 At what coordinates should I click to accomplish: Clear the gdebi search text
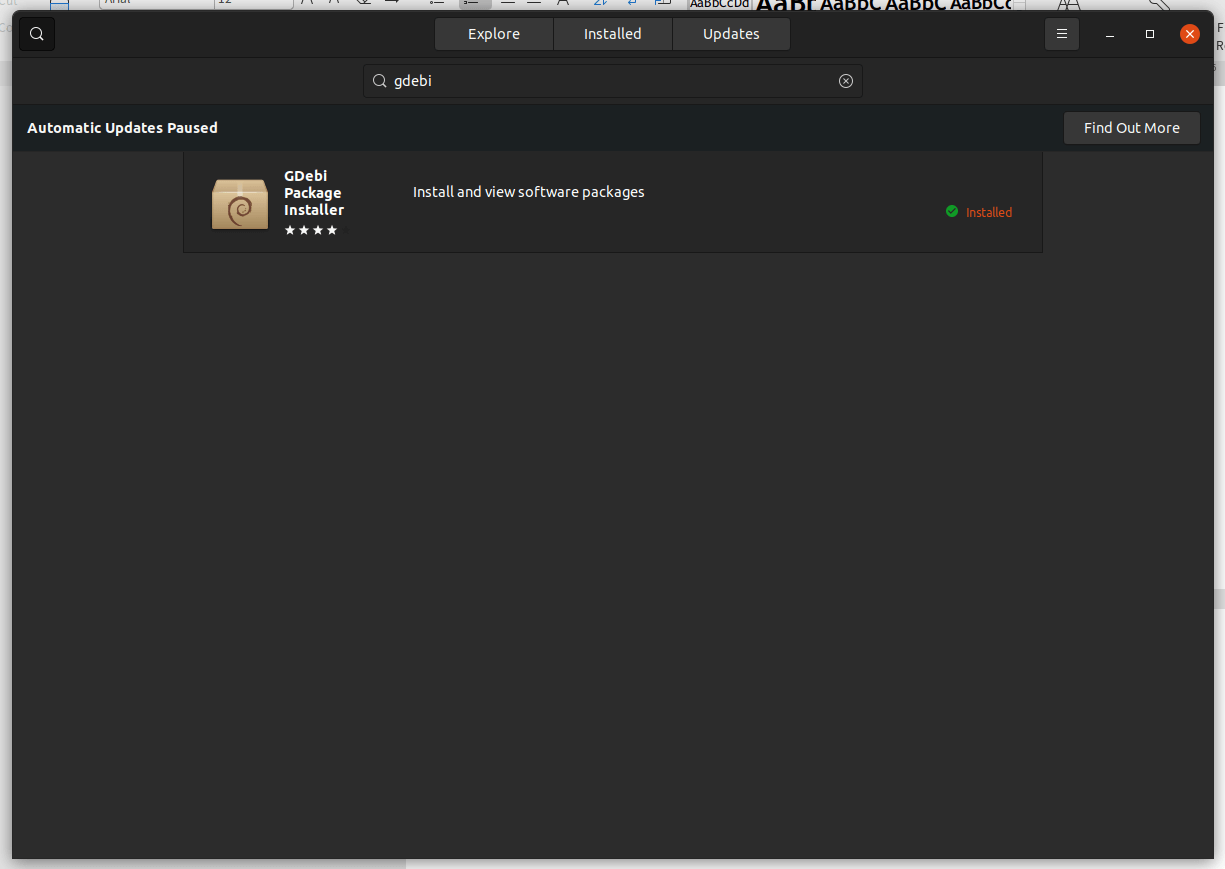click(846, 81)
